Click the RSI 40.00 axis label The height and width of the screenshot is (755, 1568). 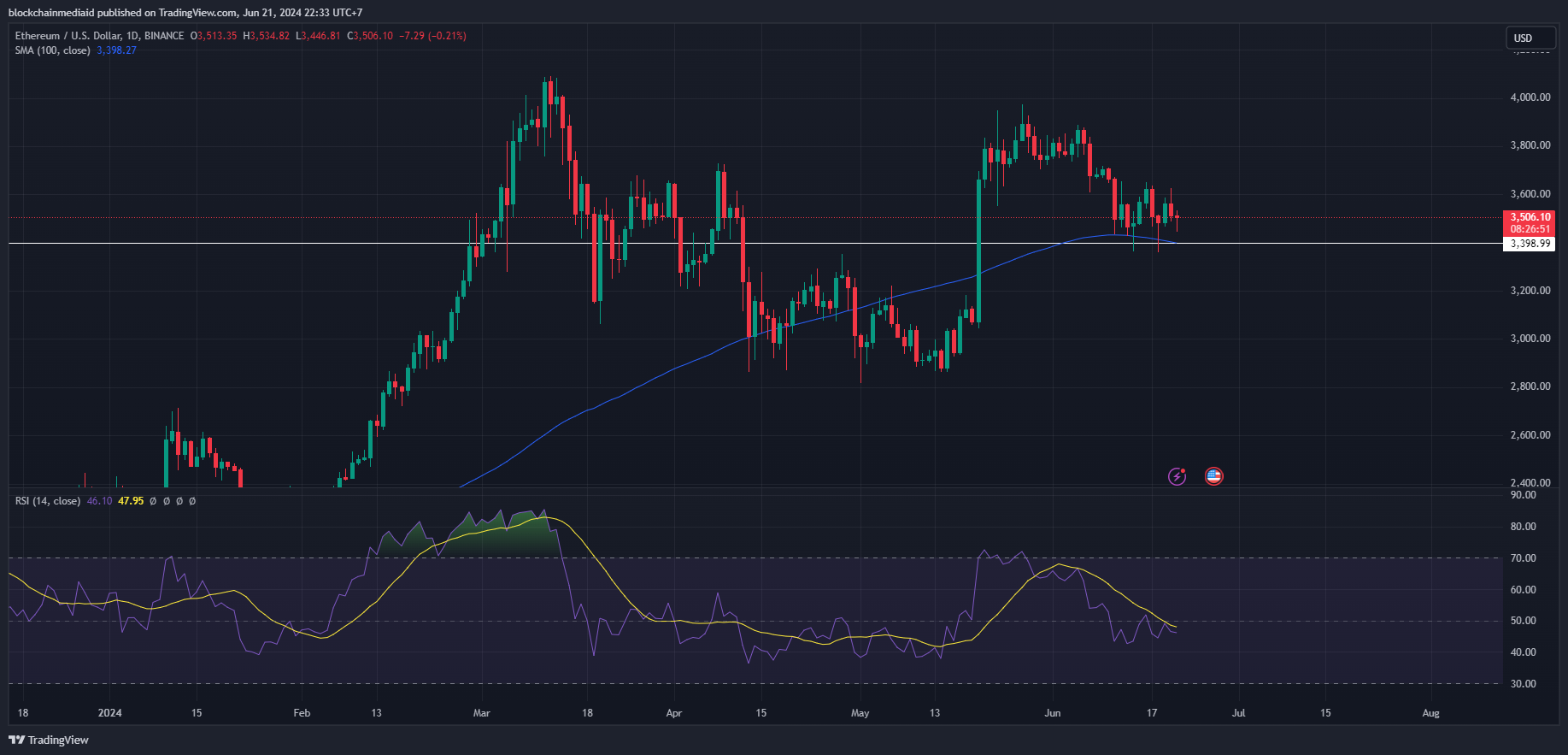[1523, 652]
